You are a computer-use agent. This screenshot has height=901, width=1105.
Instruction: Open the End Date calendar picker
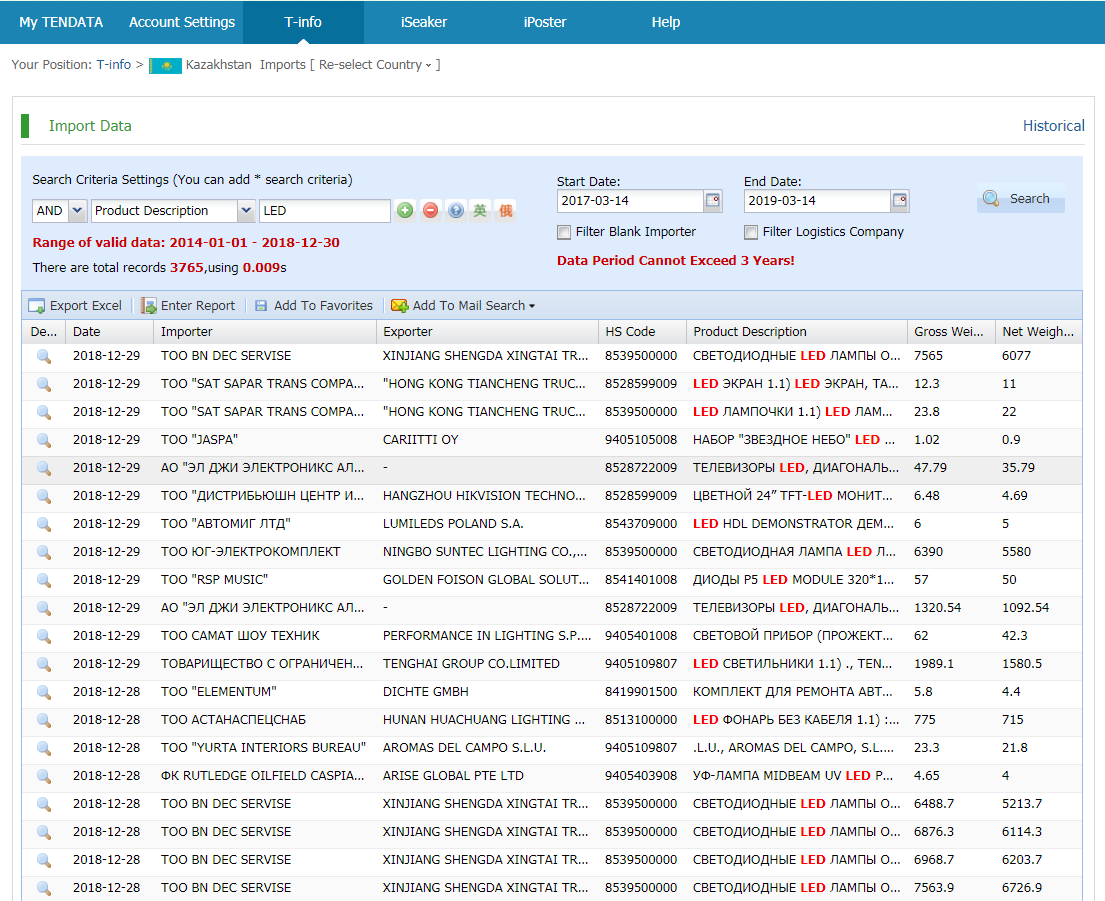click(899, 201)
